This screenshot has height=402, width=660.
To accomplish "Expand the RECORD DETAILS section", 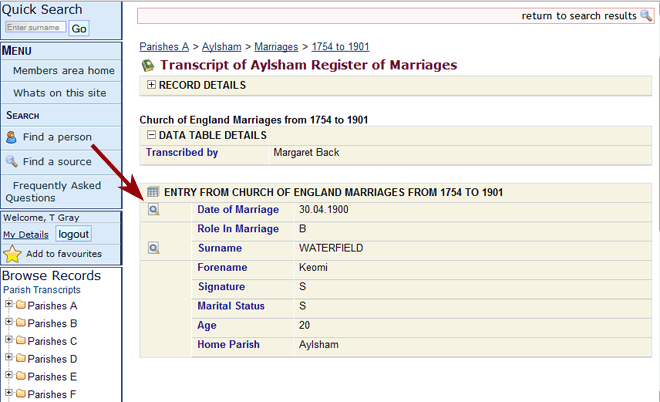I will (151, 85).
